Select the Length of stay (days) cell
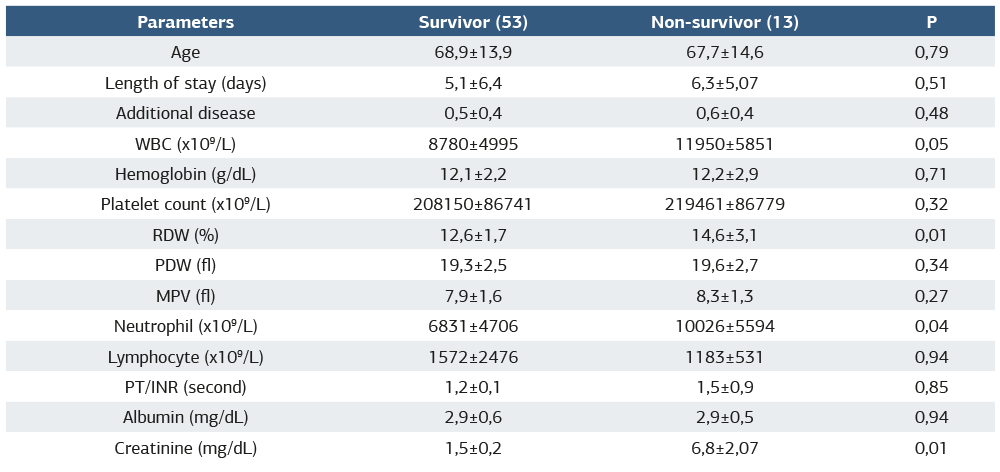The image size is (1000, 472). (185, 83)
